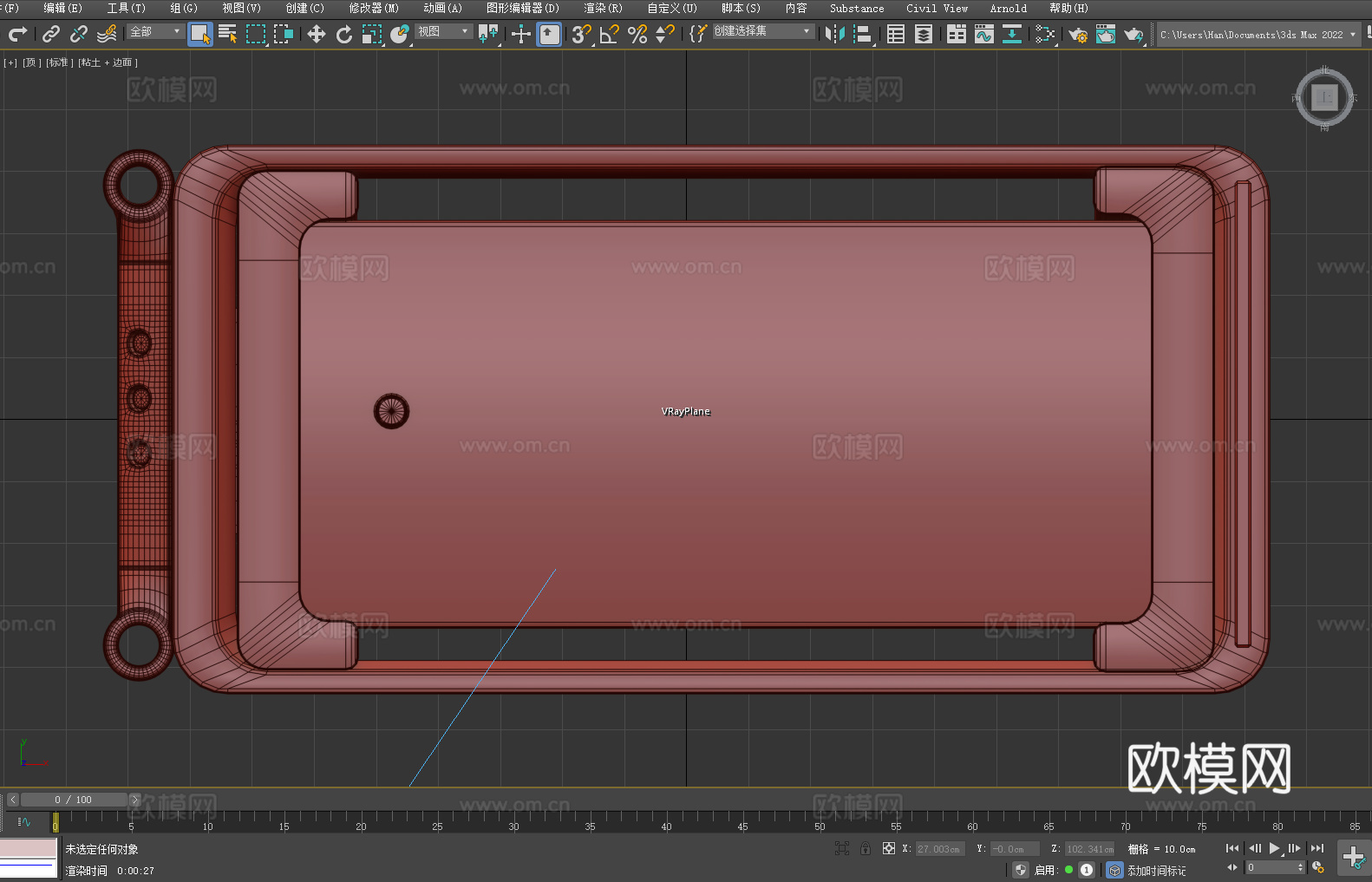This screenshot has width=1372, height=882.
Task: Toggle the selection lock padlock
Action: click(865, 849)
